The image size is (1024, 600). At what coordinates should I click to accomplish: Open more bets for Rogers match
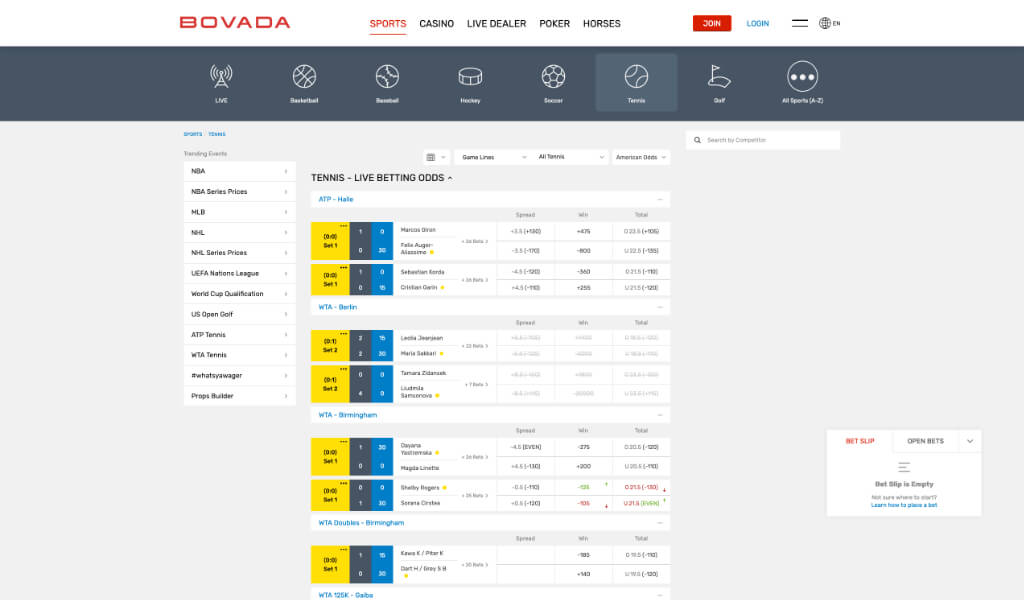point(475,496)
